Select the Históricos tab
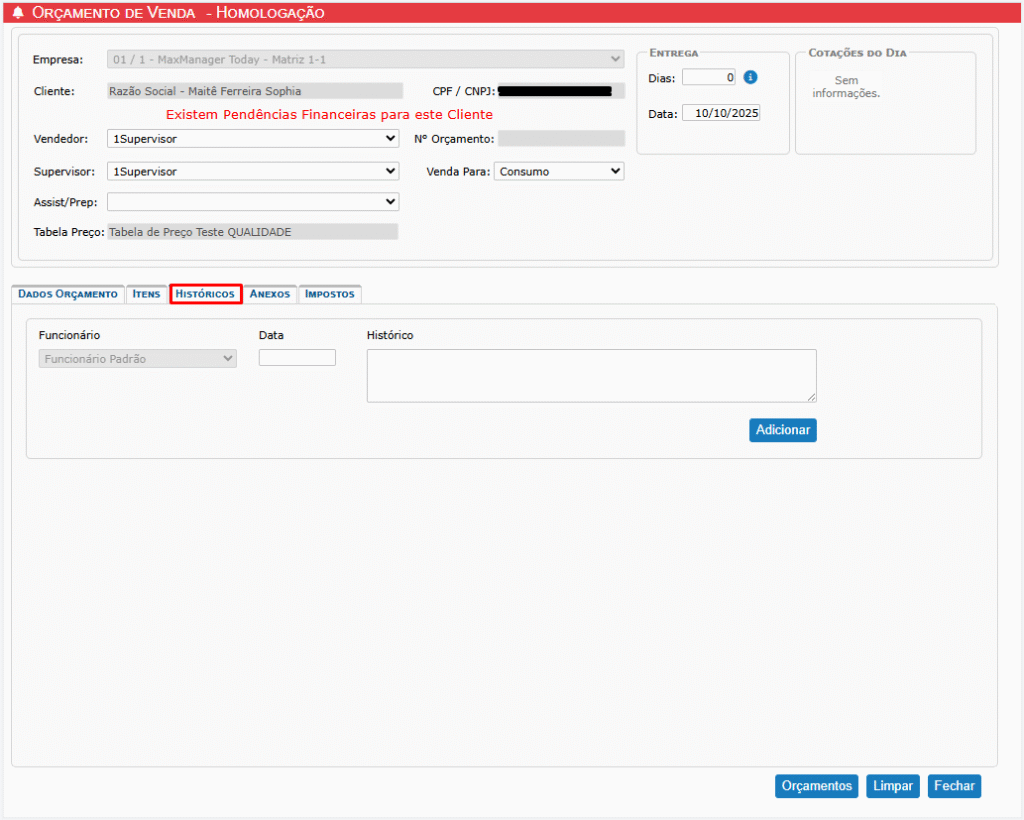 point(205,294)
